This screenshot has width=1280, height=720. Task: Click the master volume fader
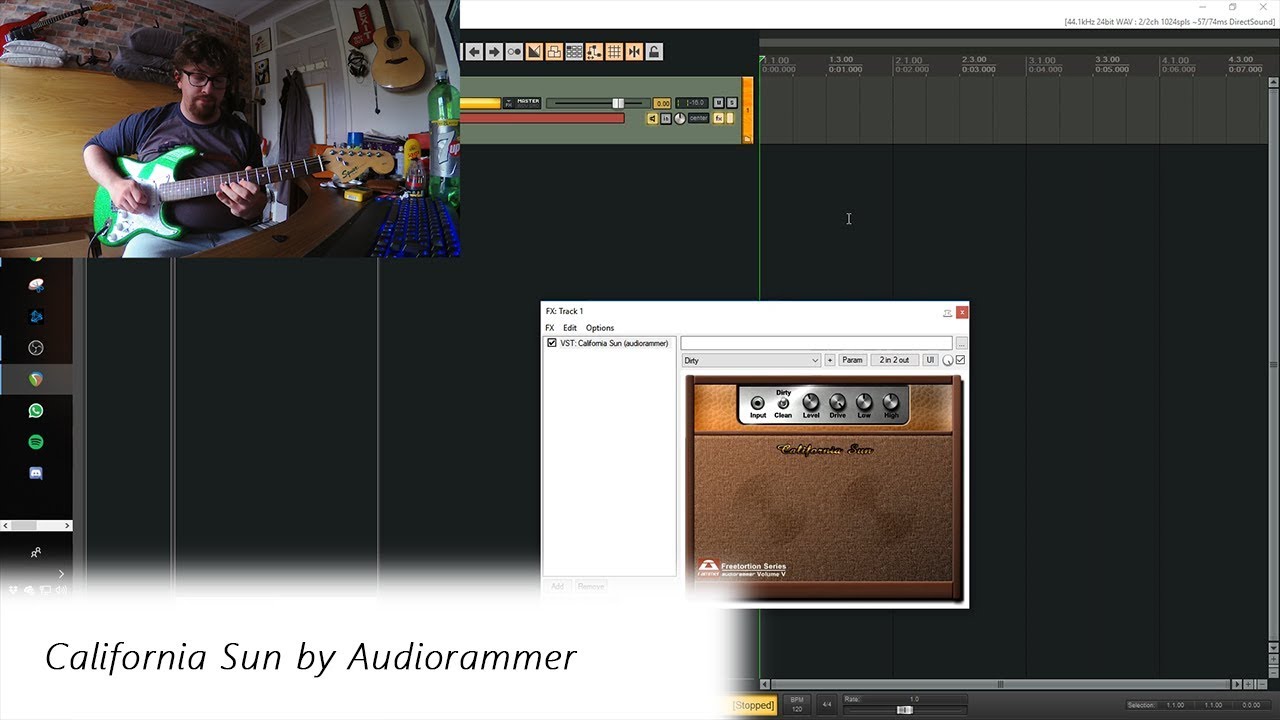pyautogui.click(x=618, y=103)
